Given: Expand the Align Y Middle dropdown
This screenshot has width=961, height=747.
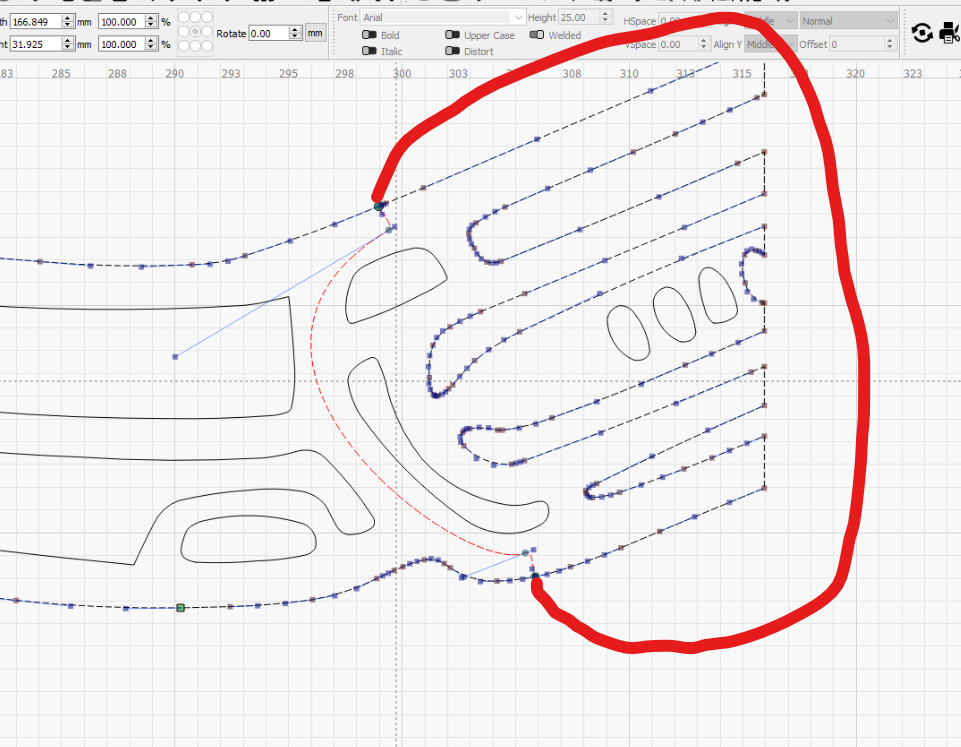Looking at the screenshot, I should [770, 44].
